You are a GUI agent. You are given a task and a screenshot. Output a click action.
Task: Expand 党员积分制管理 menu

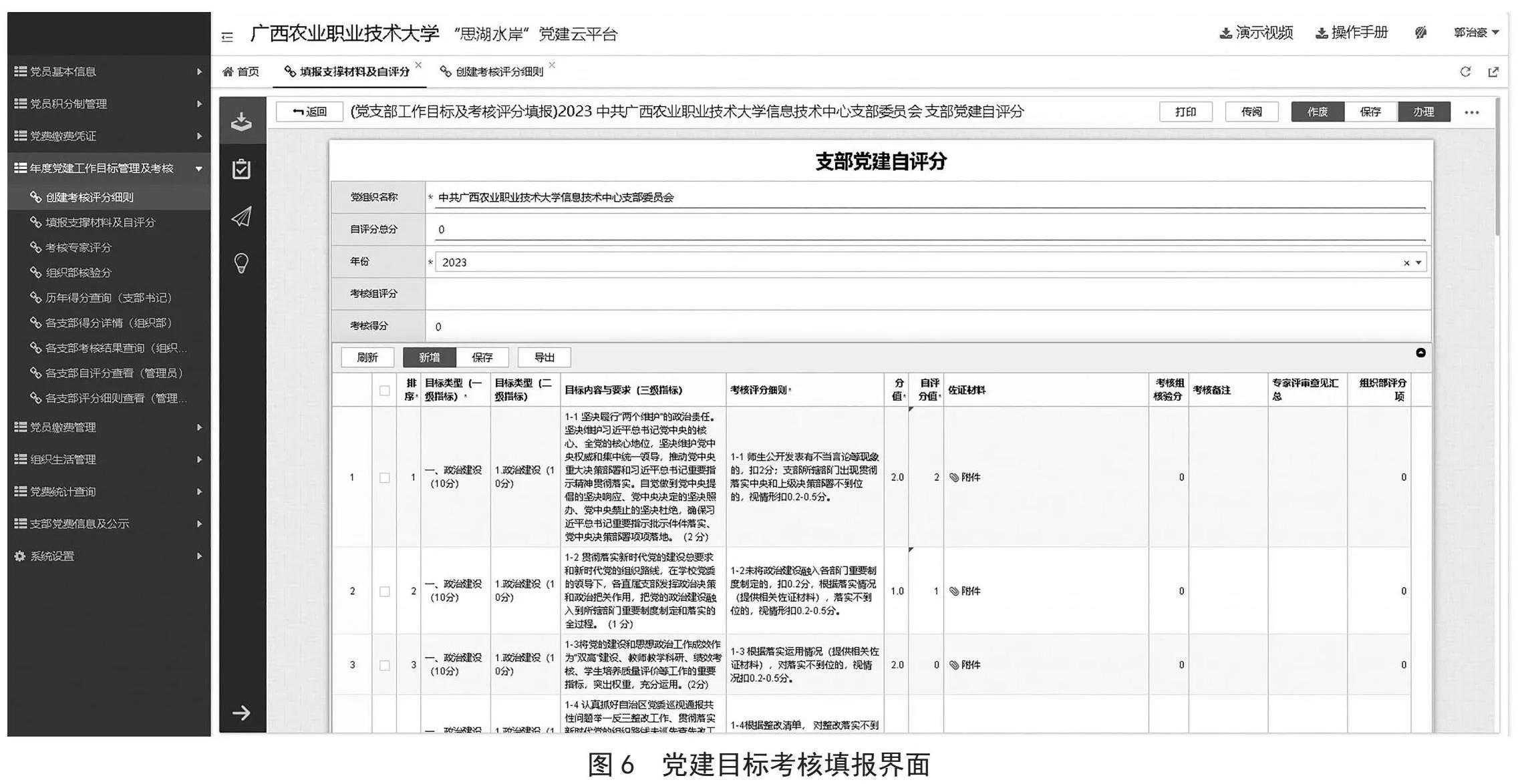(109, 104)
